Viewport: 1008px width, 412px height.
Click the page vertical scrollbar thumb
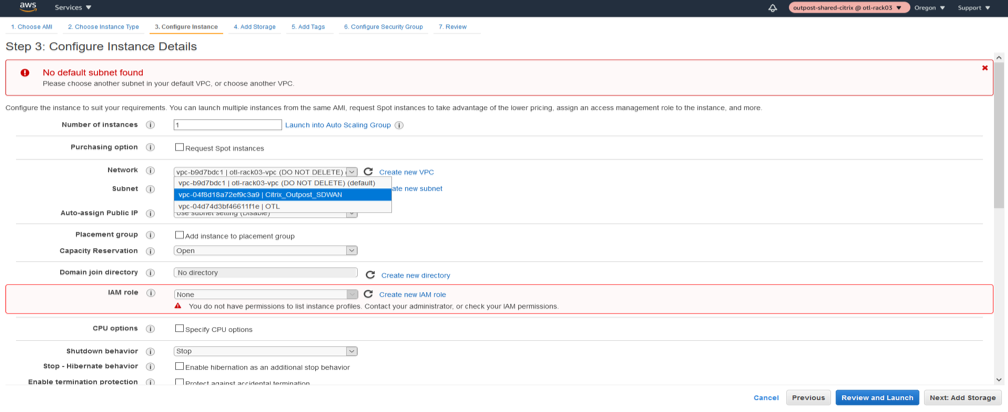tap(998, 136)
